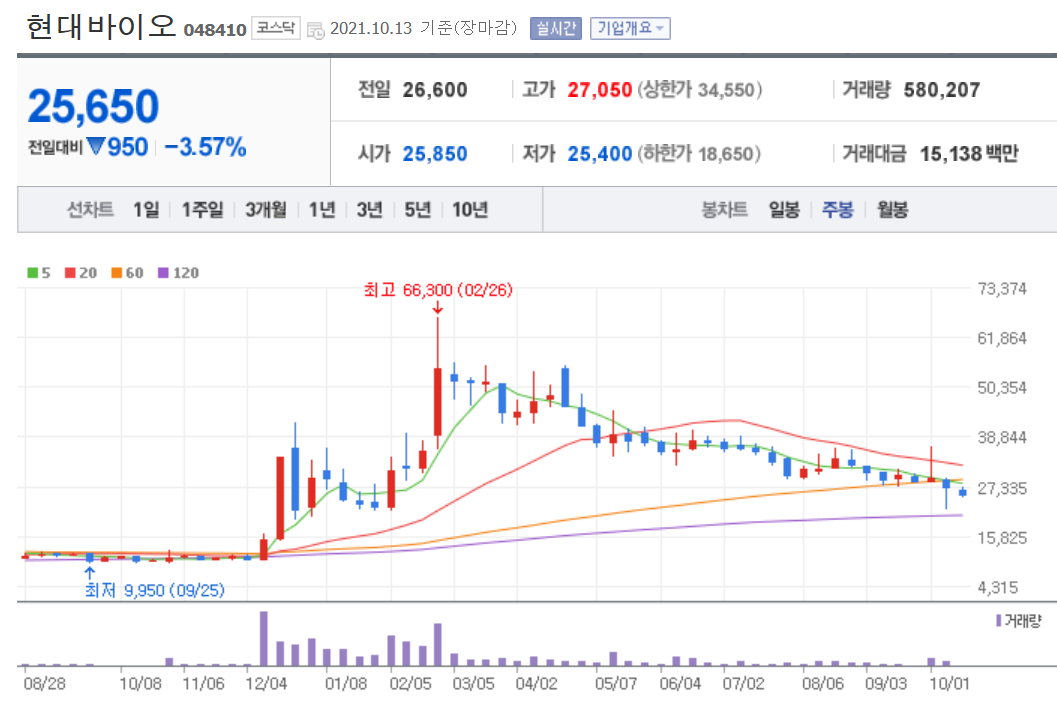Click the 12/04 date axis label
1057x702 pixels.
pyautogui.click(x=266, y=684)
